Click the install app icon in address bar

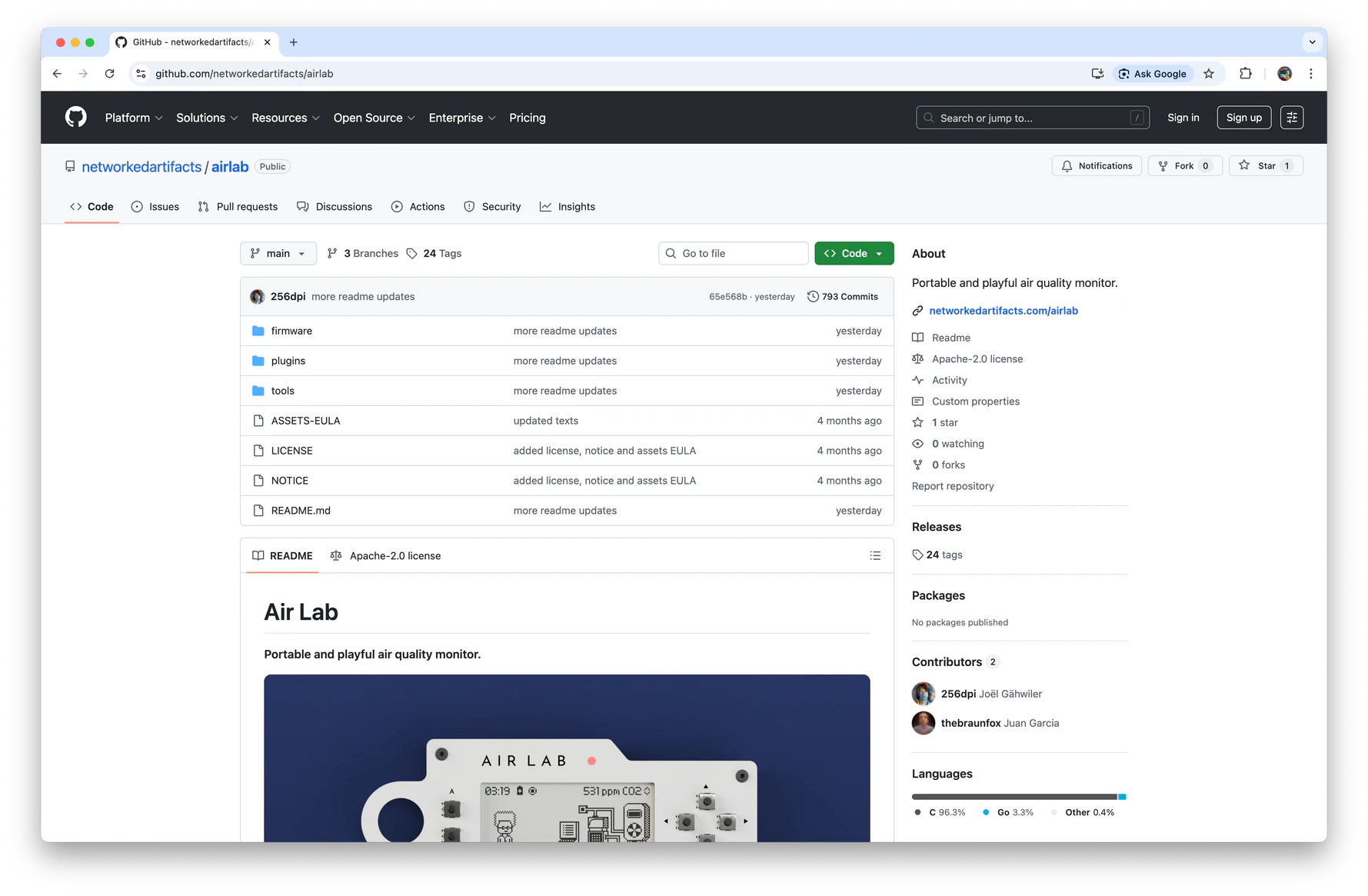pyautogui.click(x=1097, y=74)
